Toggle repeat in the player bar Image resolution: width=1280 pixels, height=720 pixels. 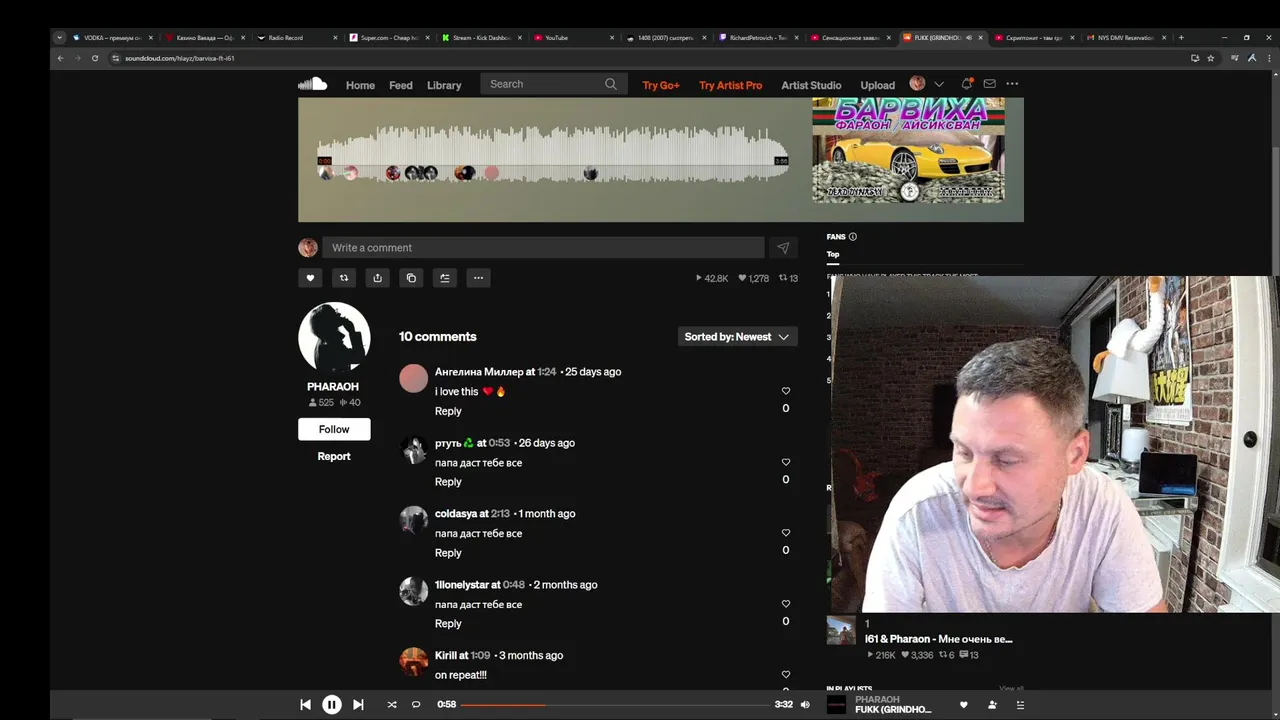pos(416,705)
